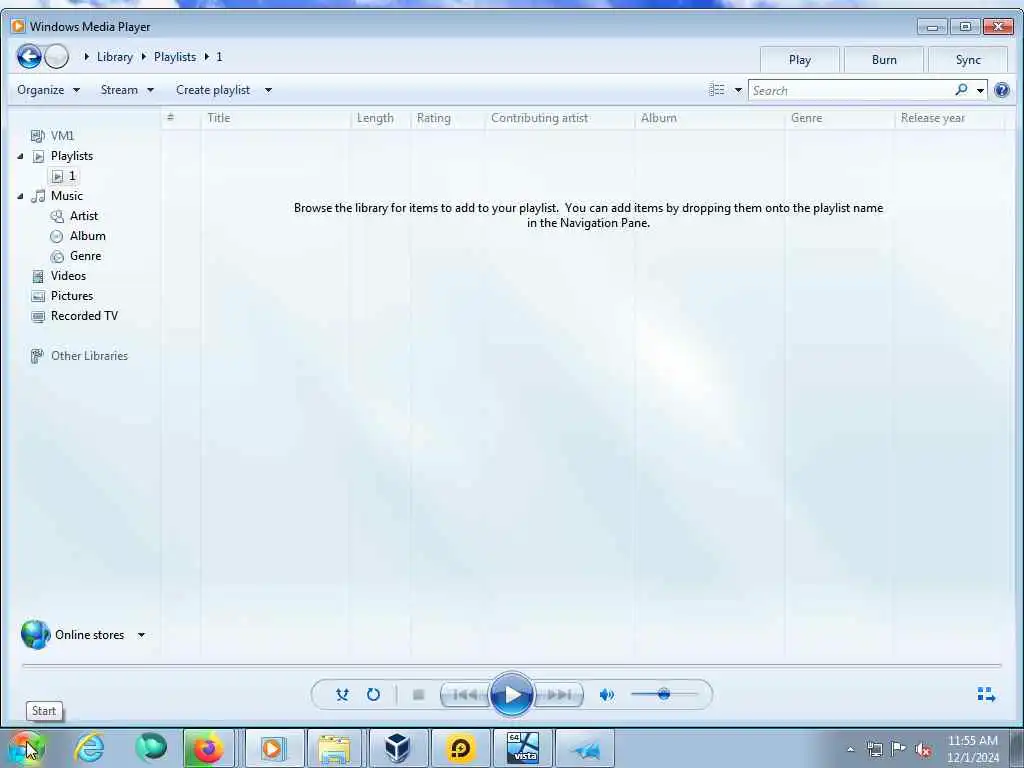
Task: Start playback with the Play button
Action: [511, 694]
